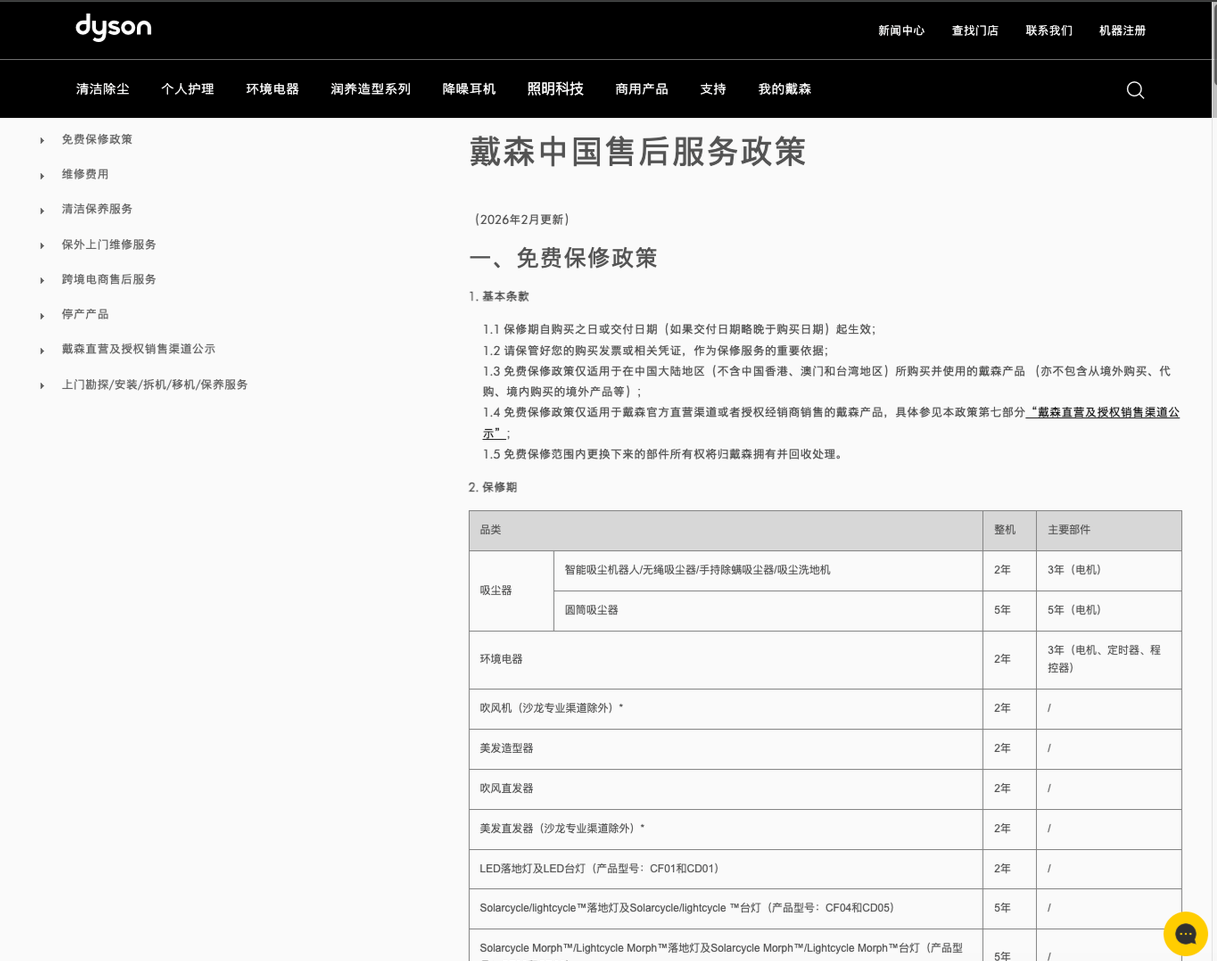Click the 1. 基本条款 subheading

tap(499, 297)
